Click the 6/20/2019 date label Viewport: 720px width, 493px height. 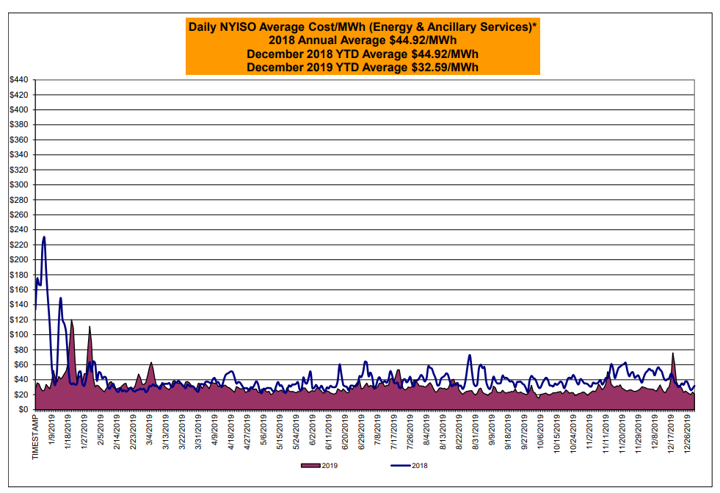[345, 431]
